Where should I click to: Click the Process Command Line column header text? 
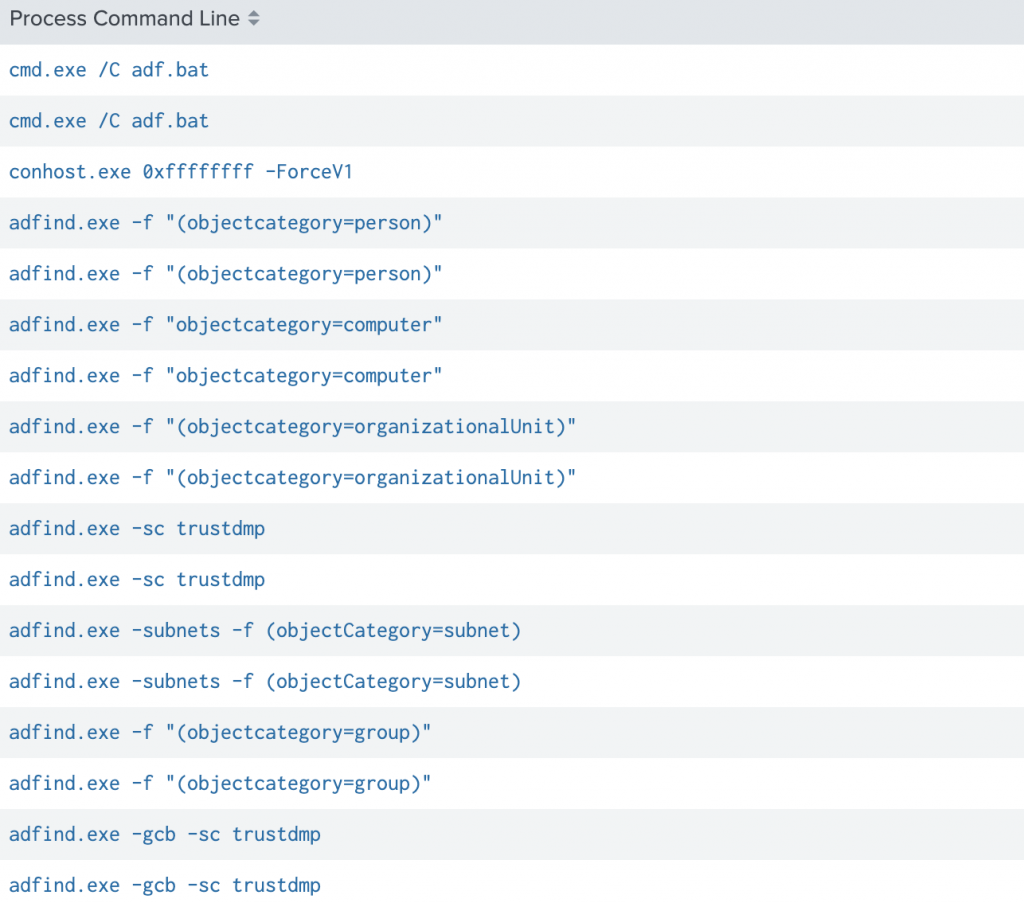pos(125,19)
